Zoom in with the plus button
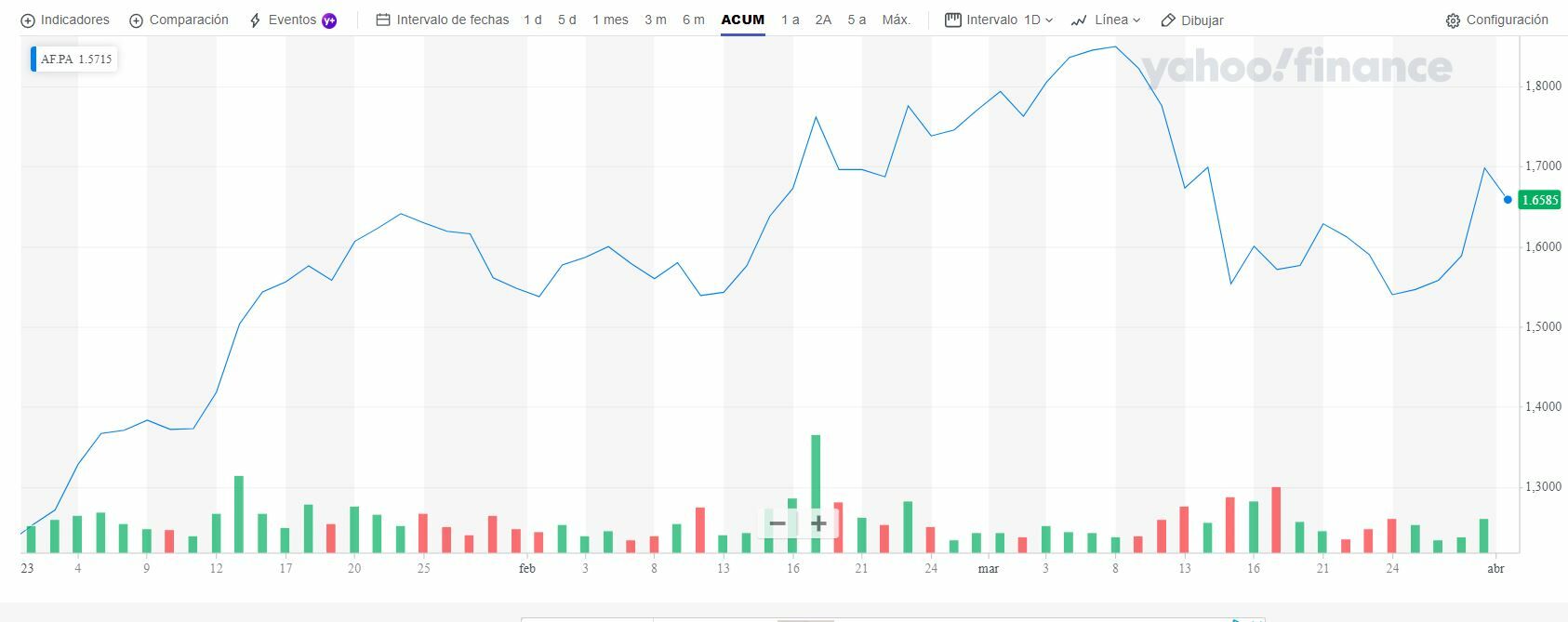The height and width of the screenshot is (622, 1568). click(x=818, y=523)
